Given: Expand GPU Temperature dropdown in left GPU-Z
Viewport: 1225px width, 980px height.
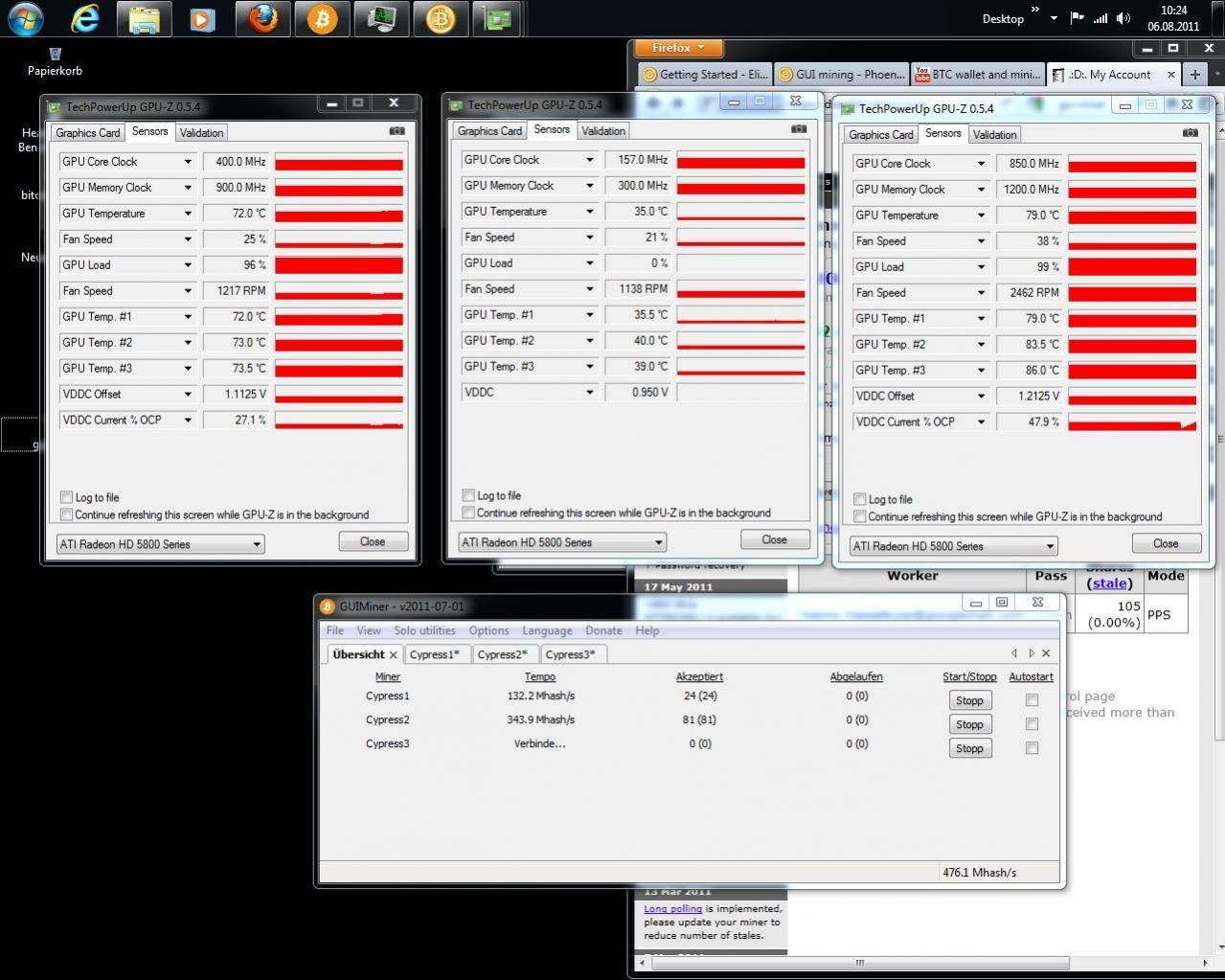Looking at the screenshot, I should (188, 214).
